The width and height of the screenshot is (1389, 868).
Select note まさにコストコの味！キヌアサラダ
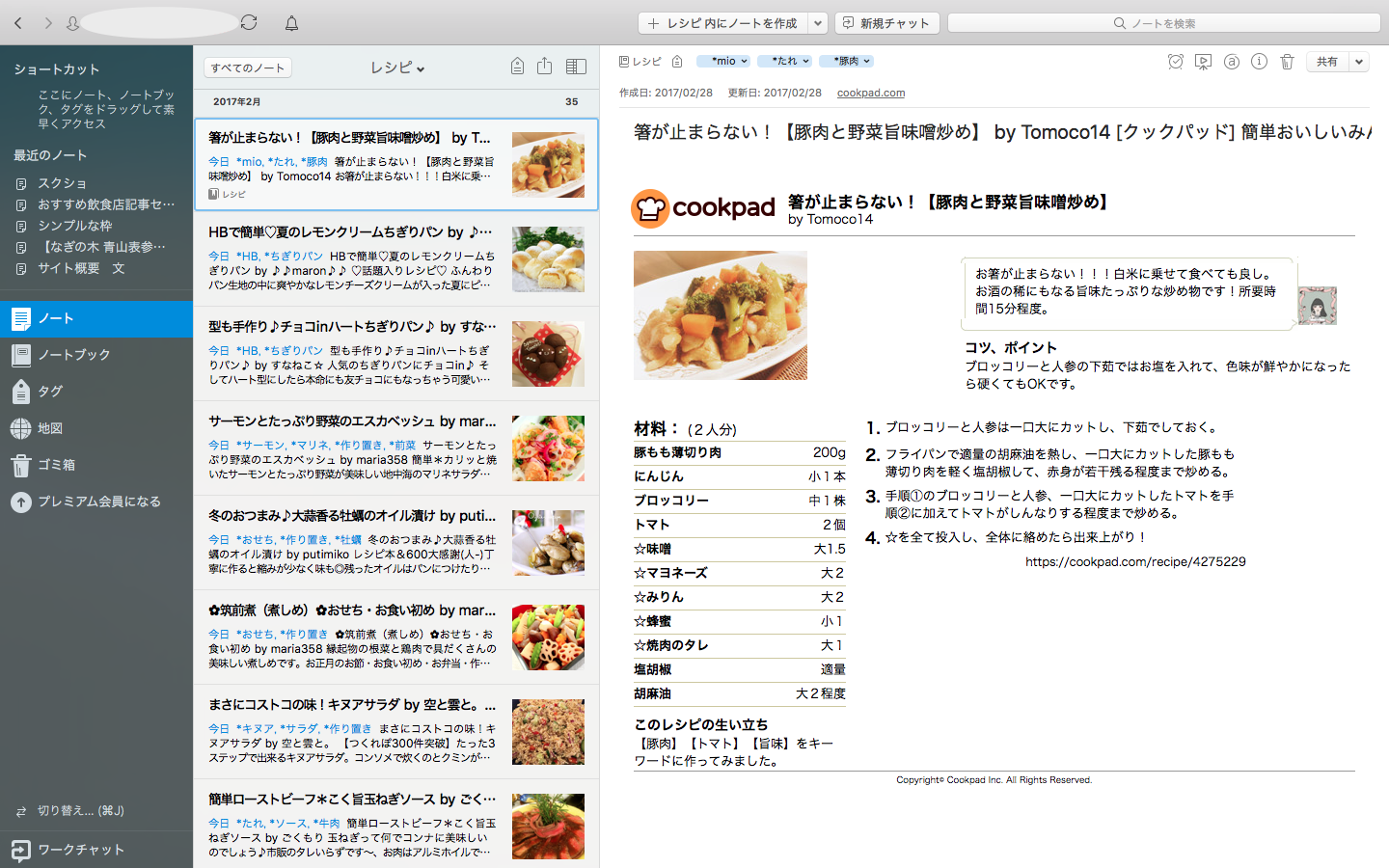pos(396,731)
